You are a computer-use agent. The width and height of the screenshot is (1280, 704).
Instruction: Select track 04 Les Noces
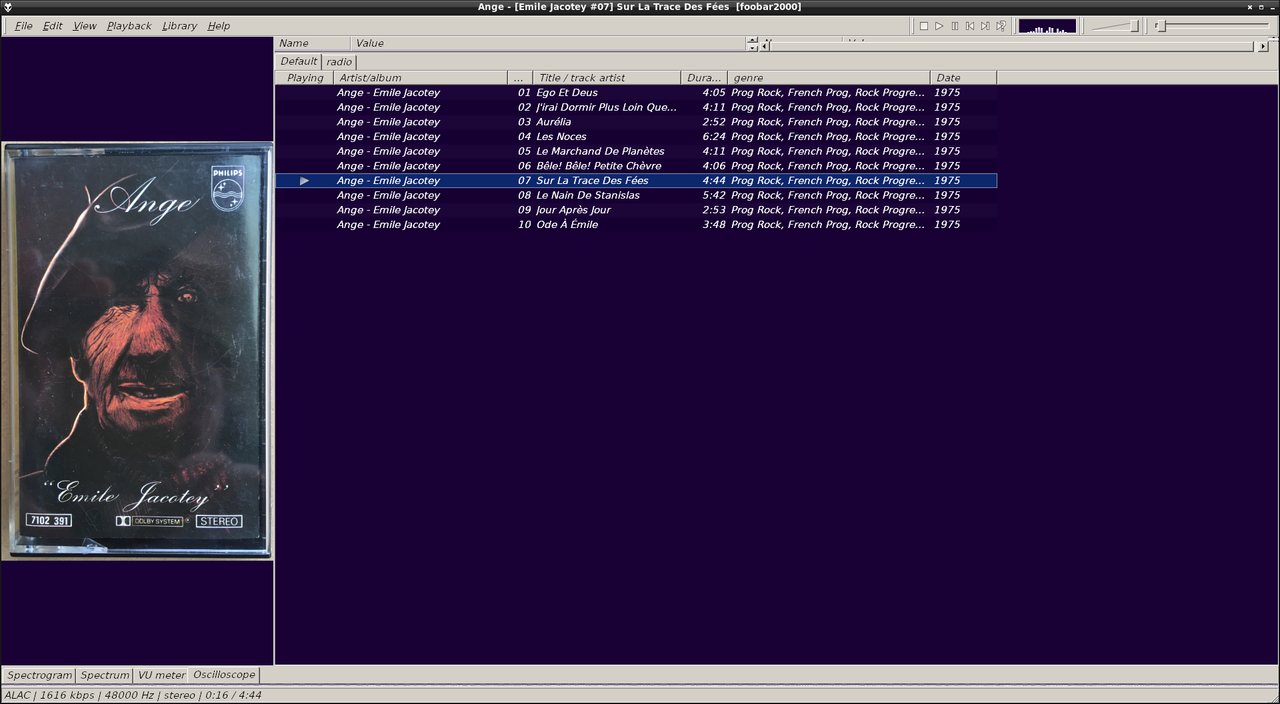pyautogui.click(x=636, y=137)
